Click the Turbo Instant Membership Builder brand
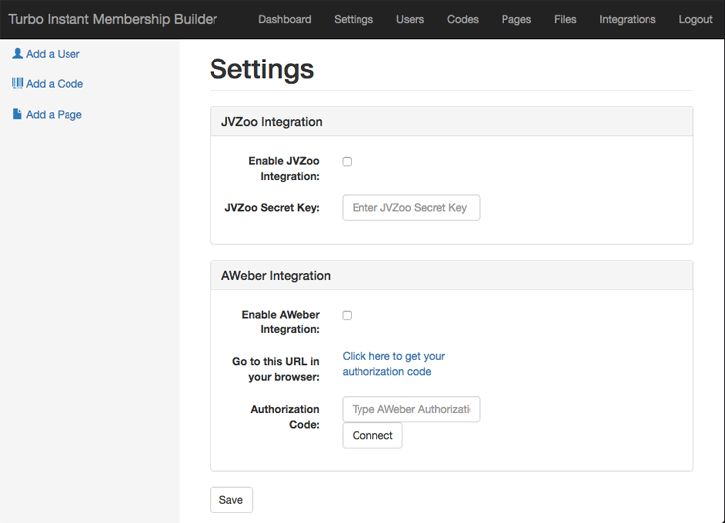This screenshot has height=523, width=725. tap(113, 19)
